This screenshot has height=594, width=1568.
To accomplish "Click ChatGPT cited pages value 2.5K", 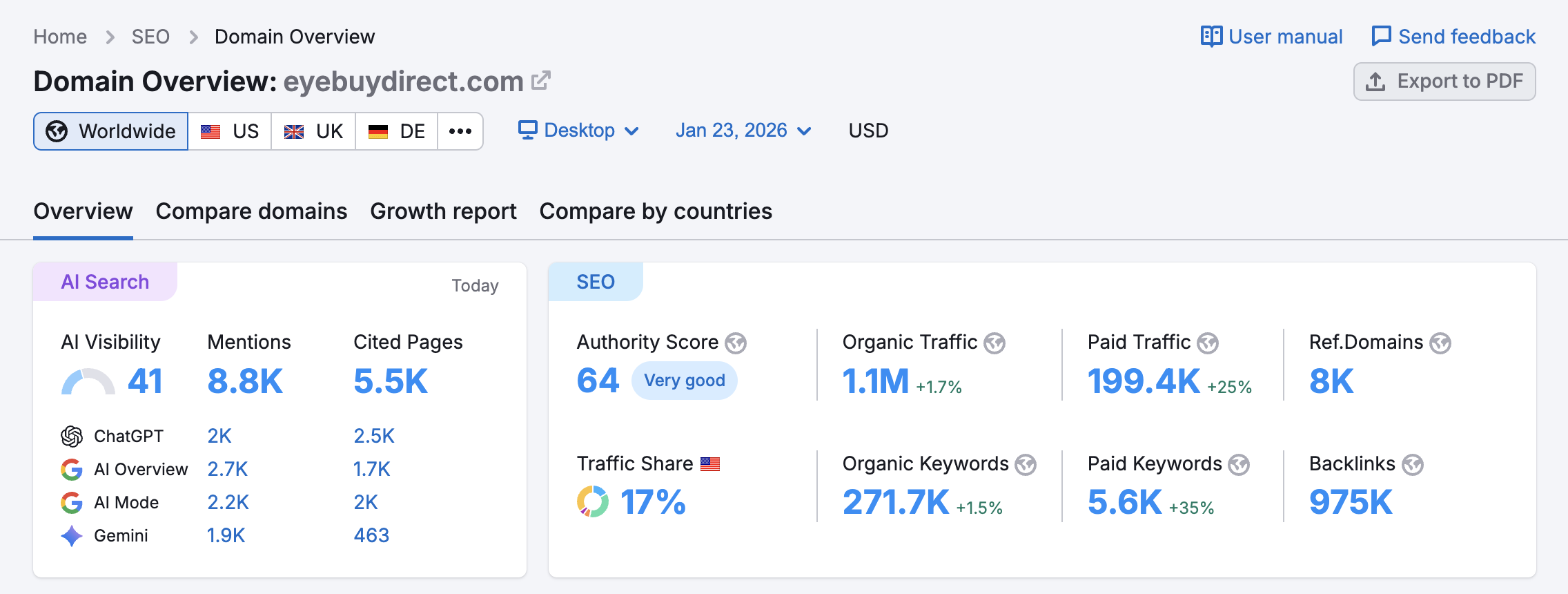I will pos(374,436).
